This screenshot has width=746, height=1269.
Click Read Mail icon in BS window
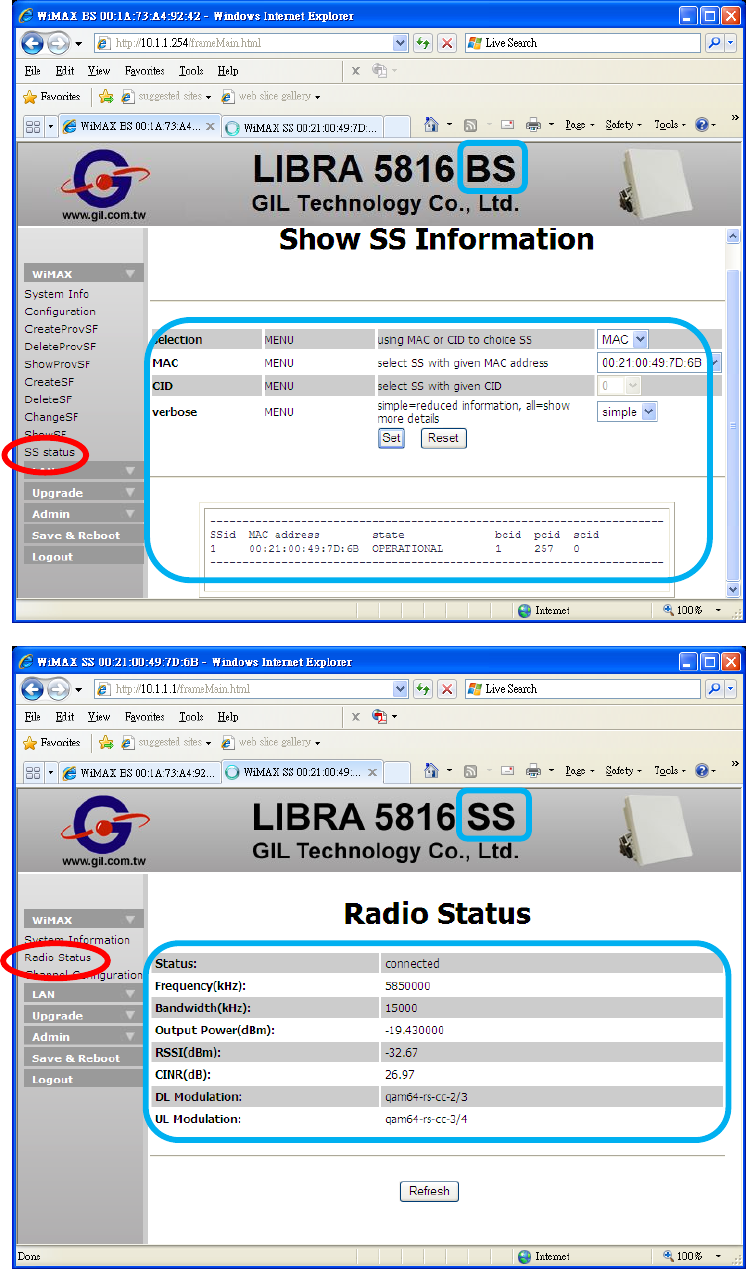click(x=507, y=125)
